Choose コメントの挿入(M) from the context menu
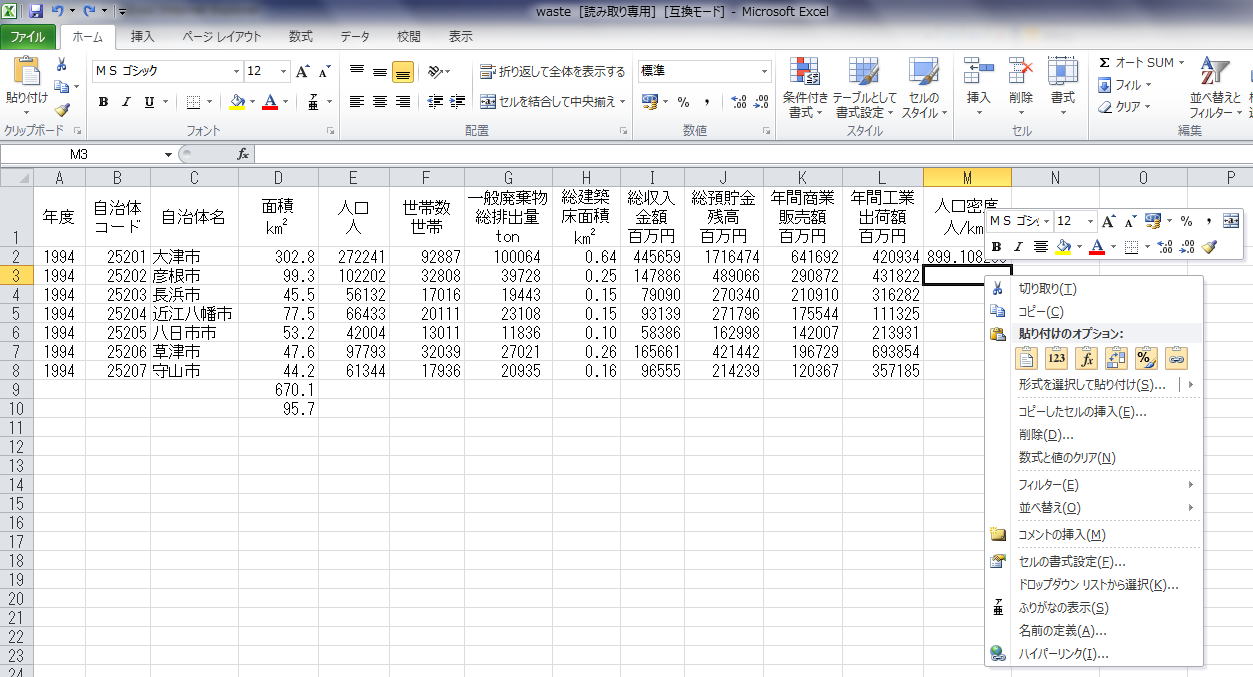Image resolution: width=1253 pixels, height=677 pixels. 1094,535
